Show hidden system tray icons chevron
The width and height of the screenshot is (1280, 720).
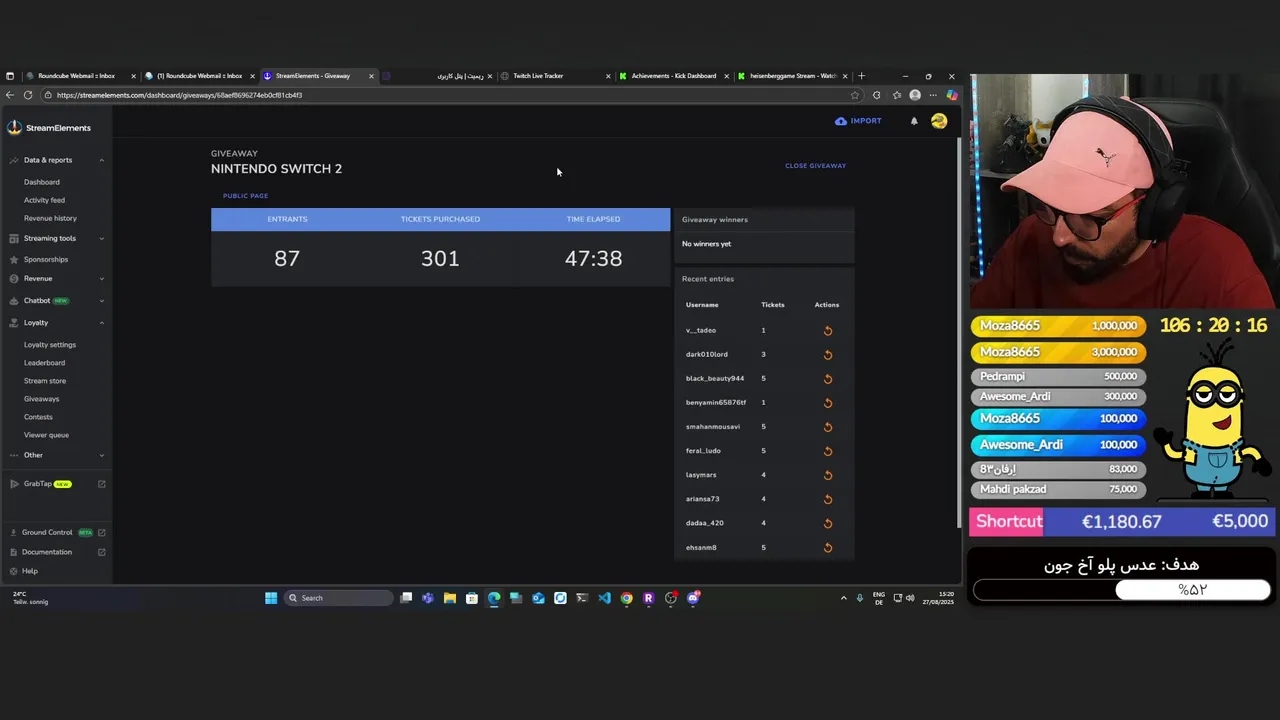[843, 598]
